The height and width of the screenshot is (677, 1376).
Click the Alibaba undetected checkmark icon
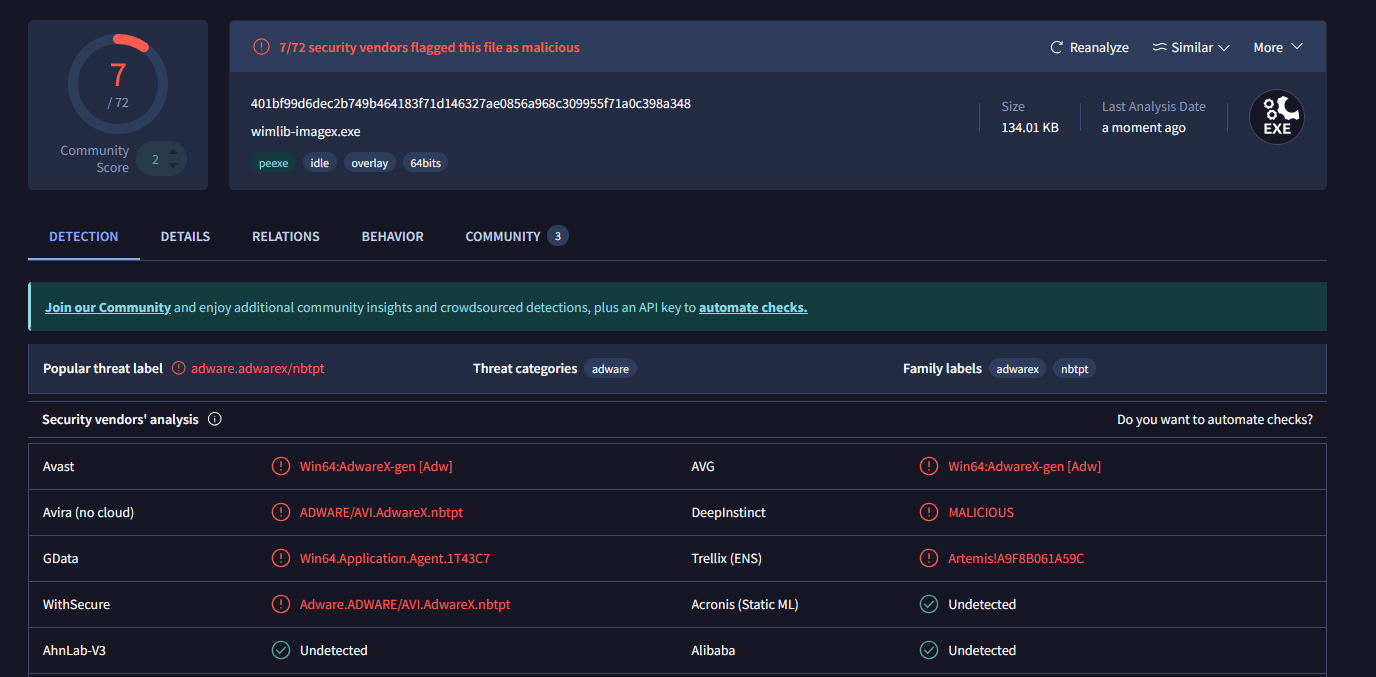pyautogui.click(x=929, y=650)
